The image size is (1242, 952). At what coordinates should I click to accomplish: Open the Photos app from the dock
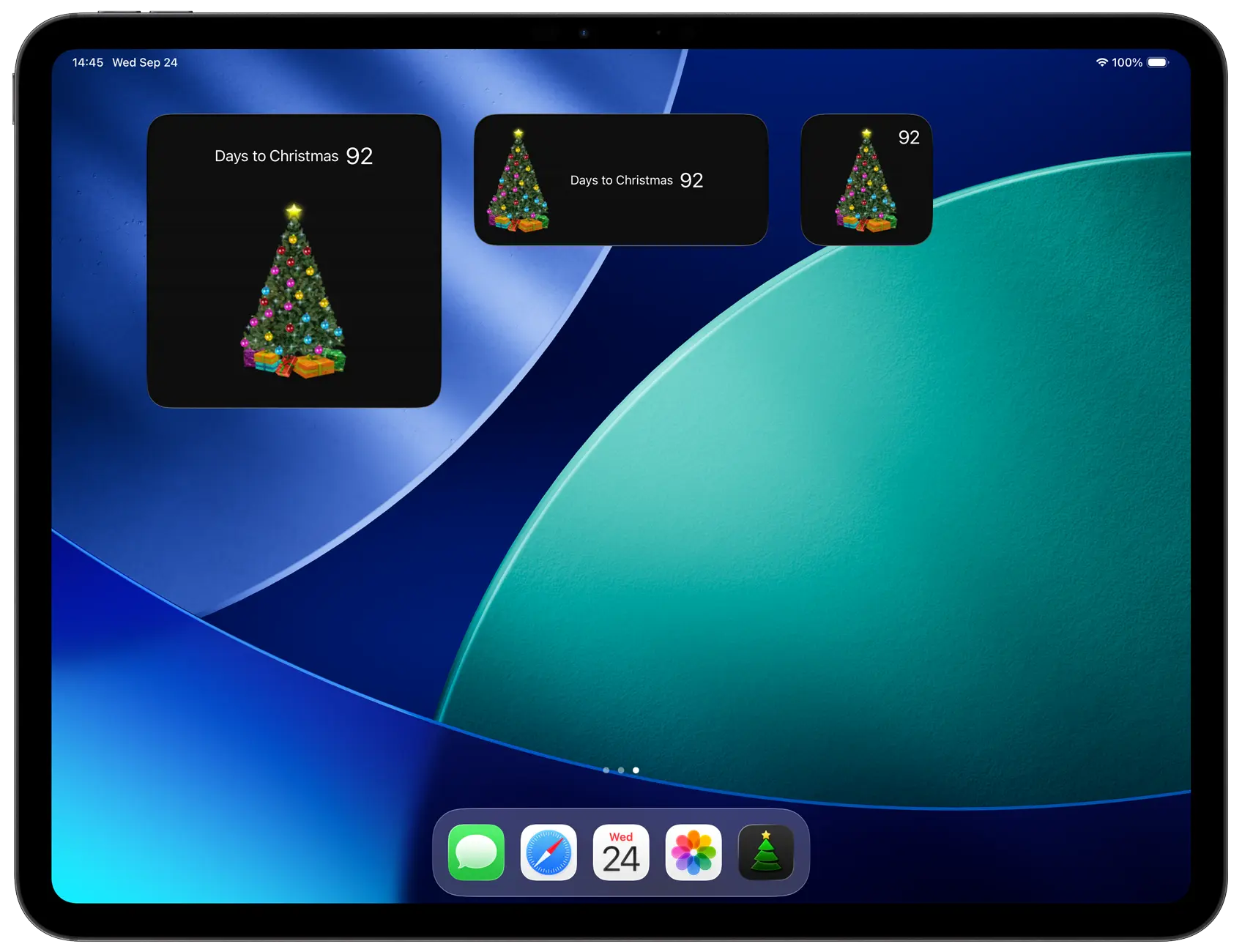coord(693,852)
